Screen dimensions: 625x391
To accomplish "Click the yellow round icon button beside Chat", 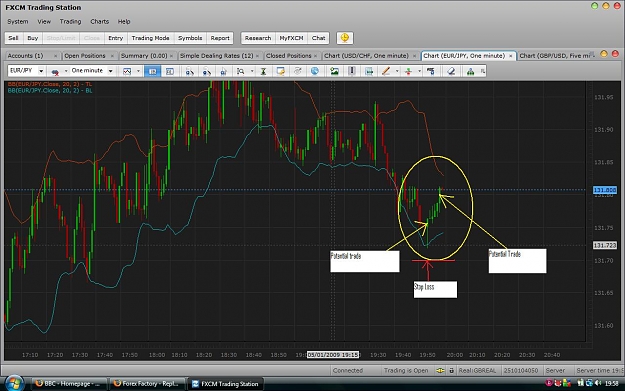I will (x=345, y=38).
